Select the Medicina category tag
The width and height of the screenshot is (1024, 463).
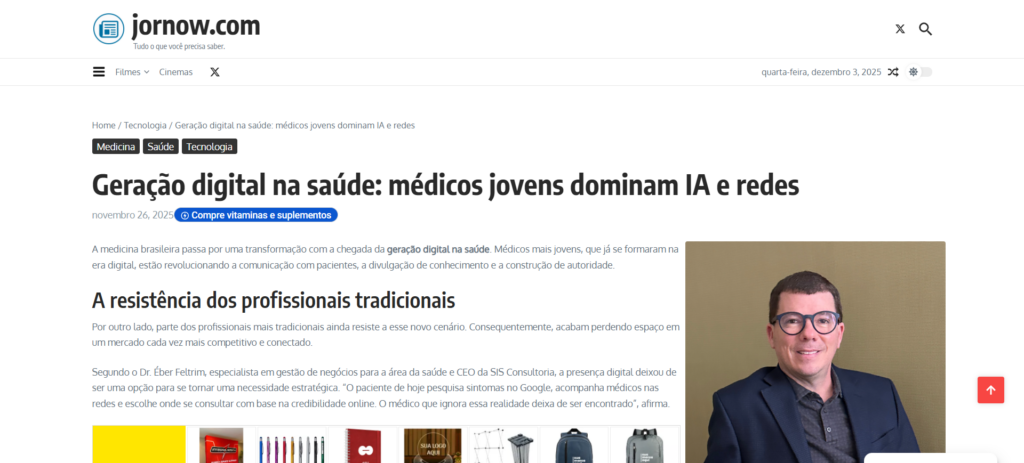[x=116, y=146]
